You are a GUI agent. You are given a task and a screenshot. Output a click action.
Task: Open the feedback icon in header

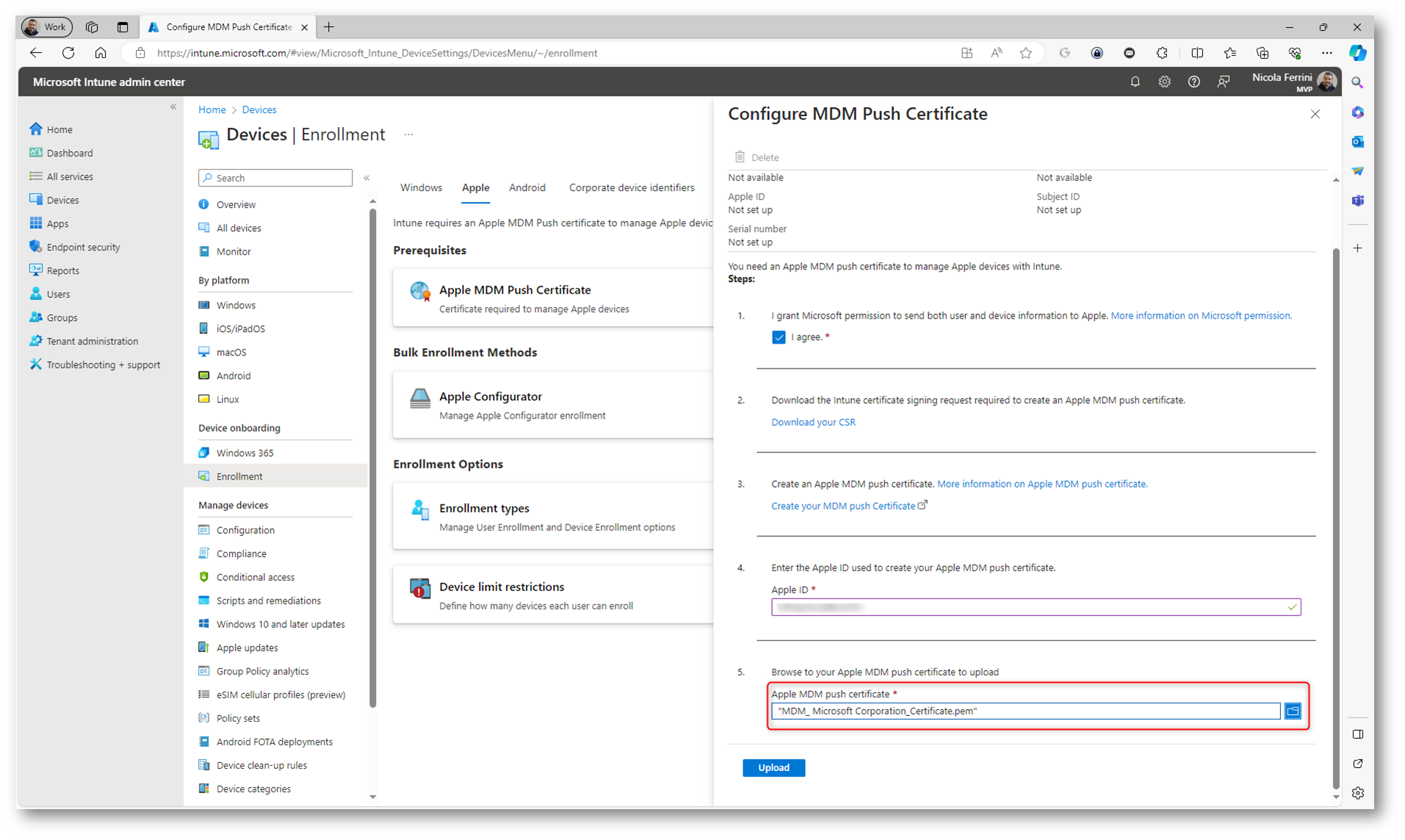tap(1223, 82)
